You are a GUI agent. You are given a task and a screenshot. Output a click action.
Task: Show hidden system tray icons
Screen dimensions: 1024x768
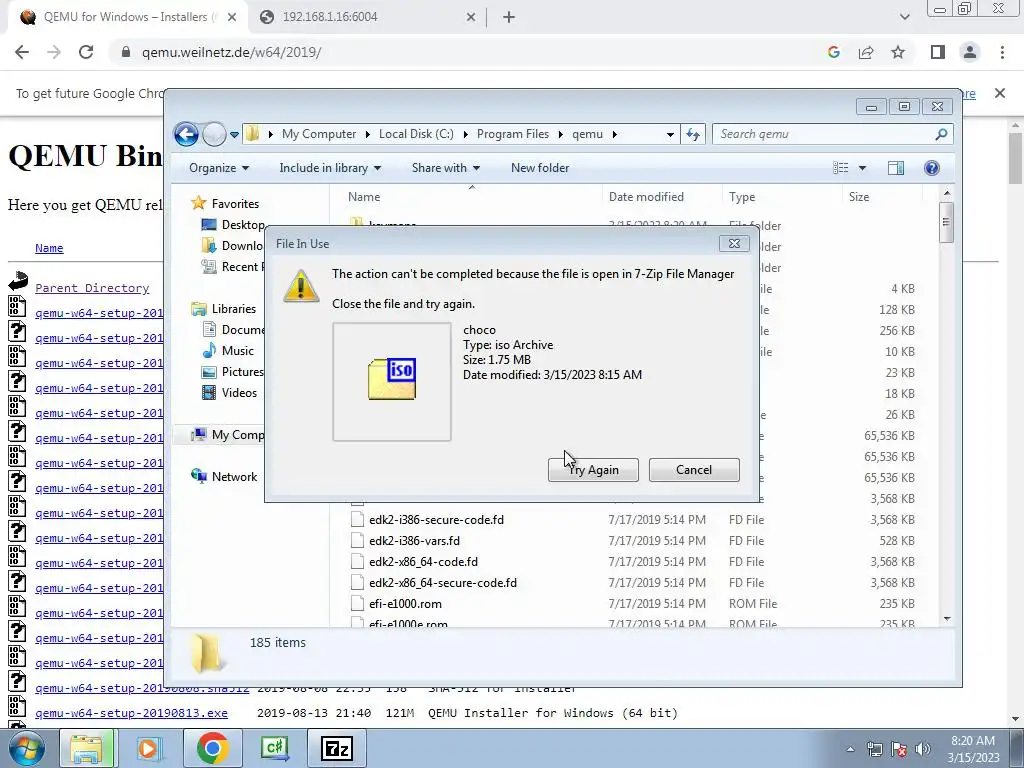click(850, 749)
